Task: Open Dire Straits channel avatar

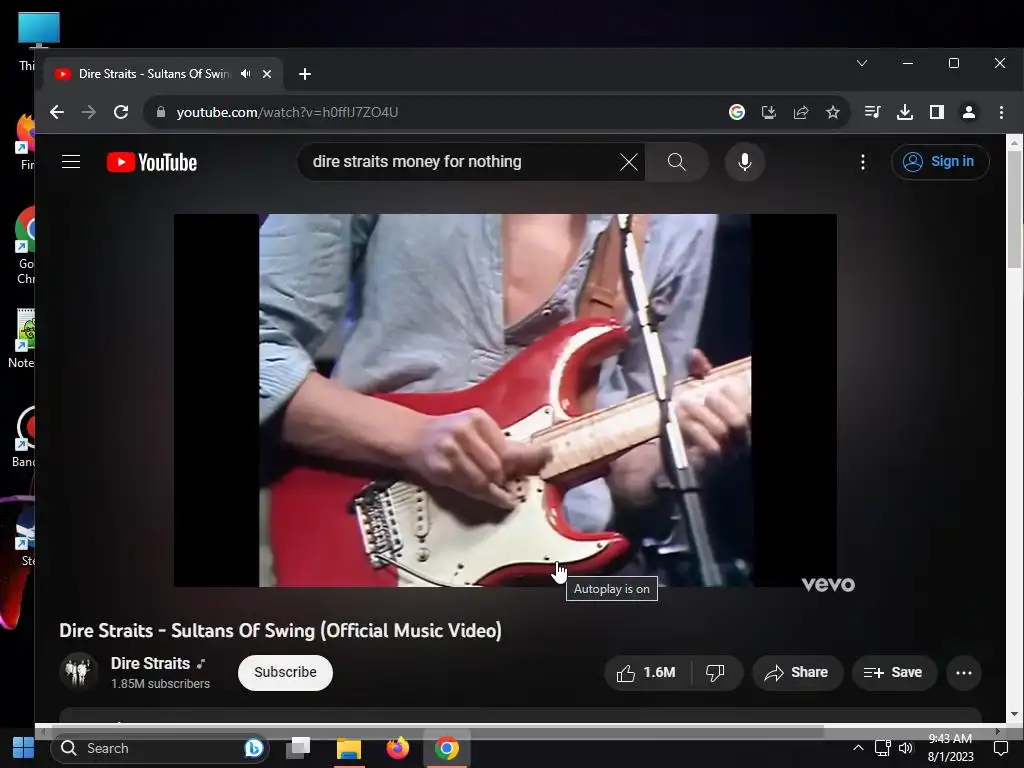Action: [78, 671]
